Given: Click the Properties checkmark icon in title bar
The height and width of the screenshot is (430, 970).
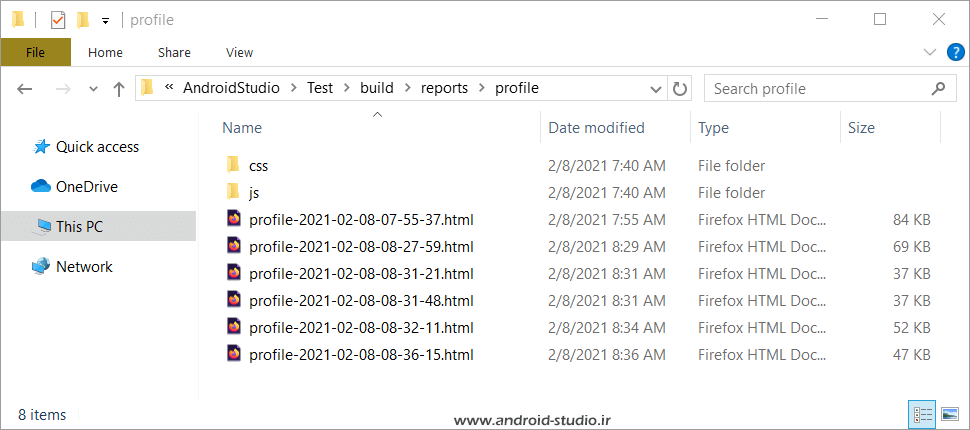Looking at the screenshot, I should [57, 20].
